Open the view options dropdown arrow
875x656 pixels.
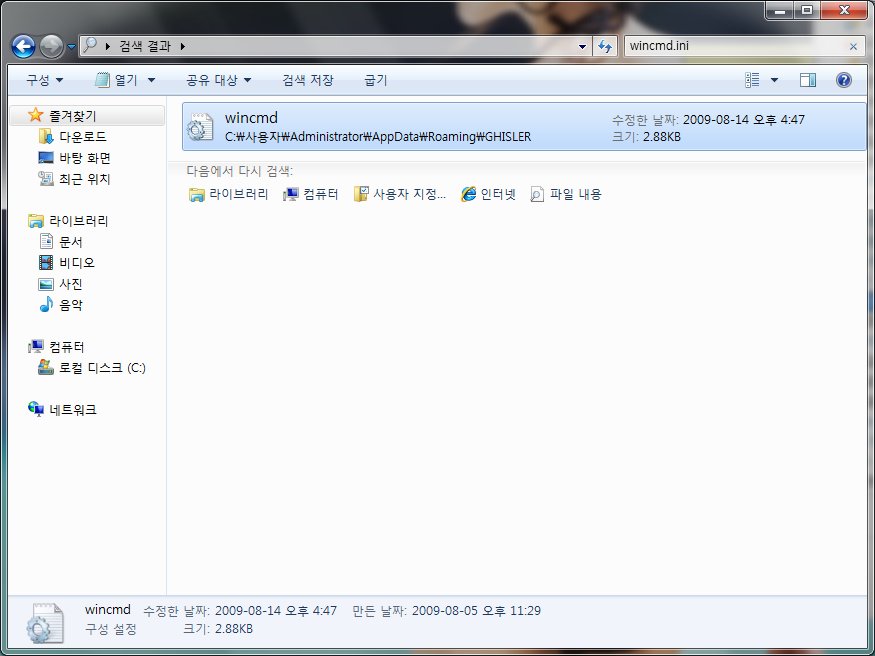tap(774, 80)
